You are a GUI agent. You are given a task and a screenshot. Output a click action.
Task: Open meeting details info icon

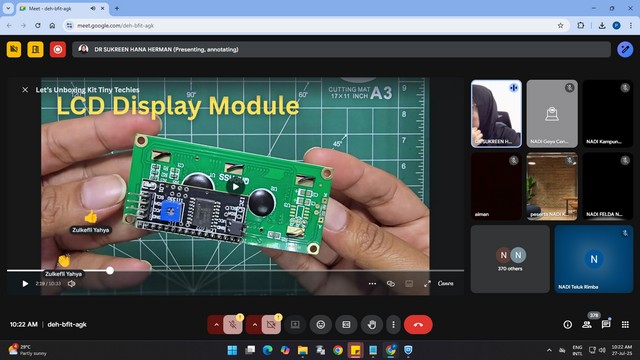tap(567, 324)
